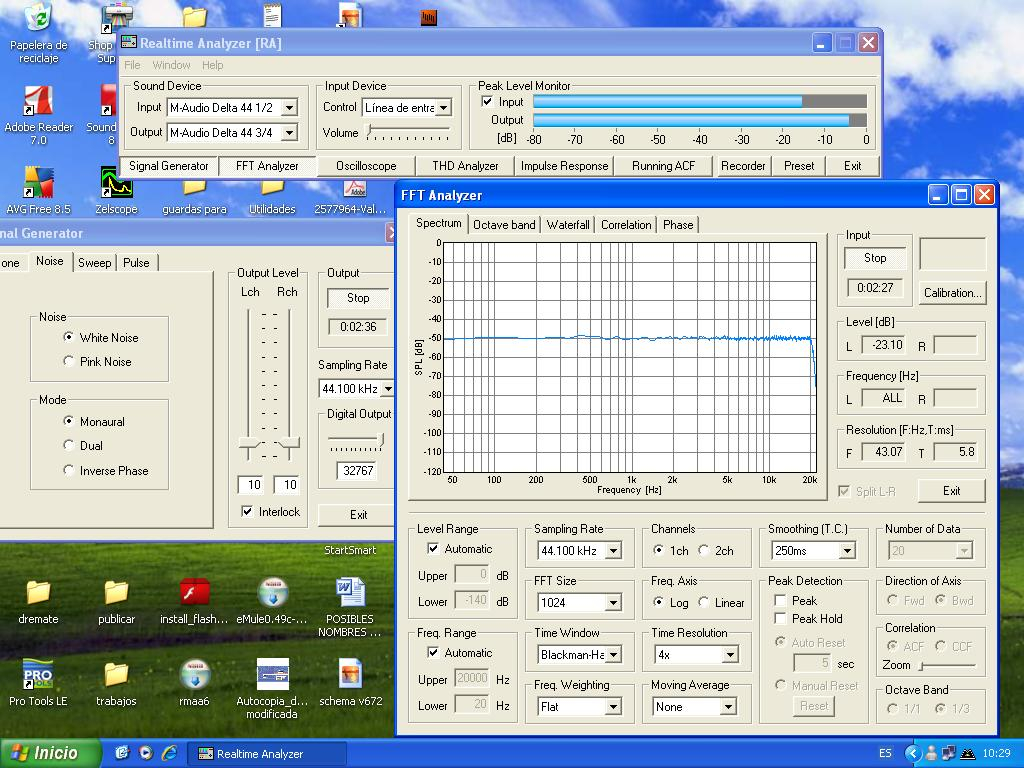
Task: Open the Octave band tab
Action: (x=504, y=225)
